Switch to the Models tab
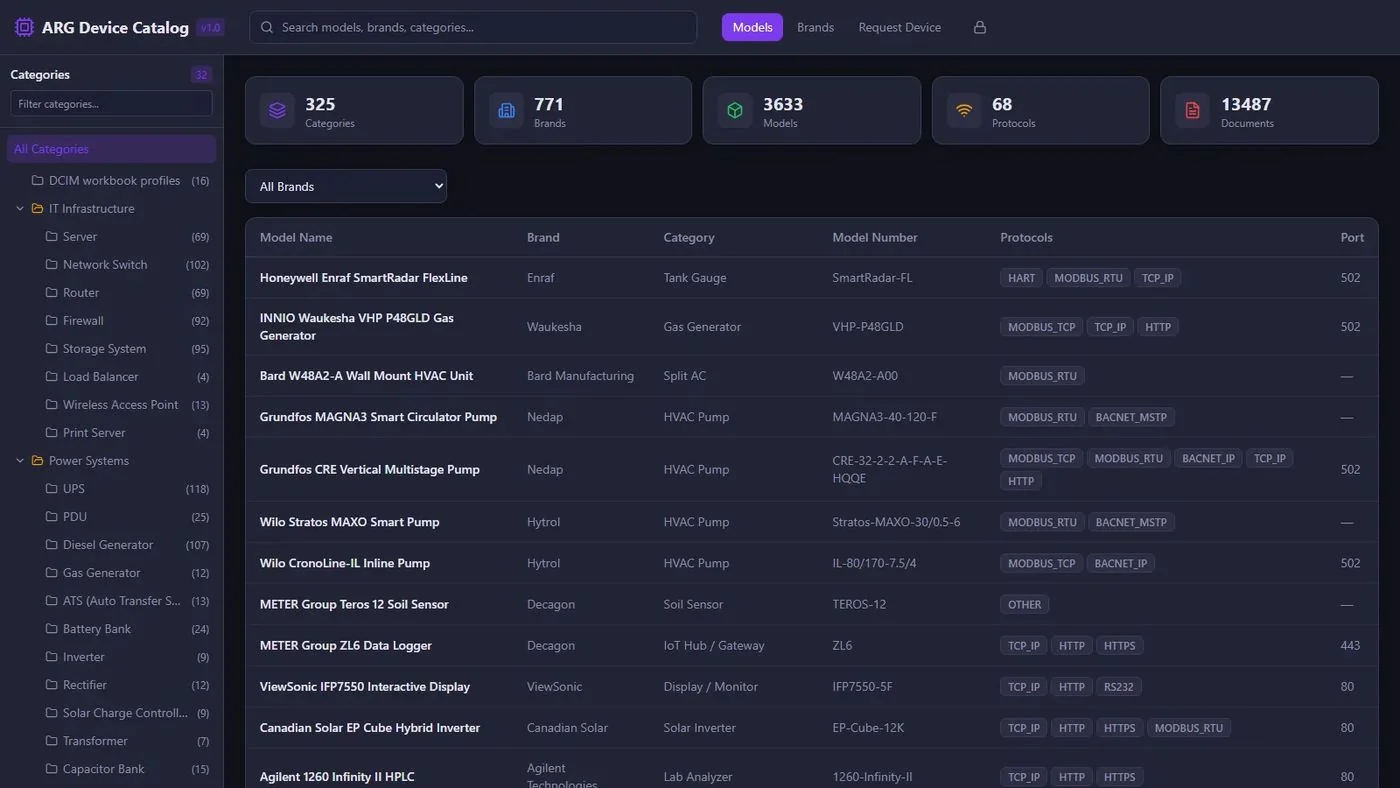Viewport: 1400px width, 788px height. pyautogui.click(x=752, y=27)
